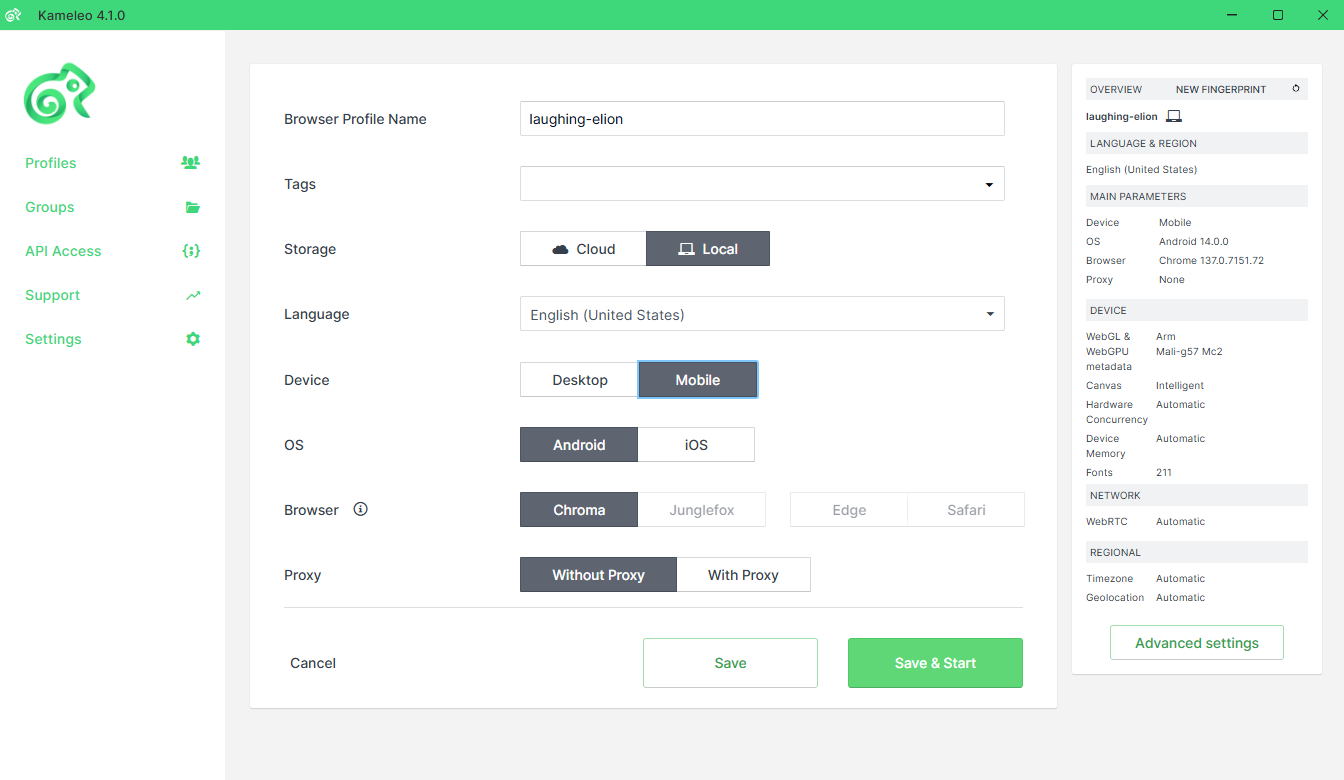
Task: Click the Fonts 211 value
Action: [x=1164, y=473]
